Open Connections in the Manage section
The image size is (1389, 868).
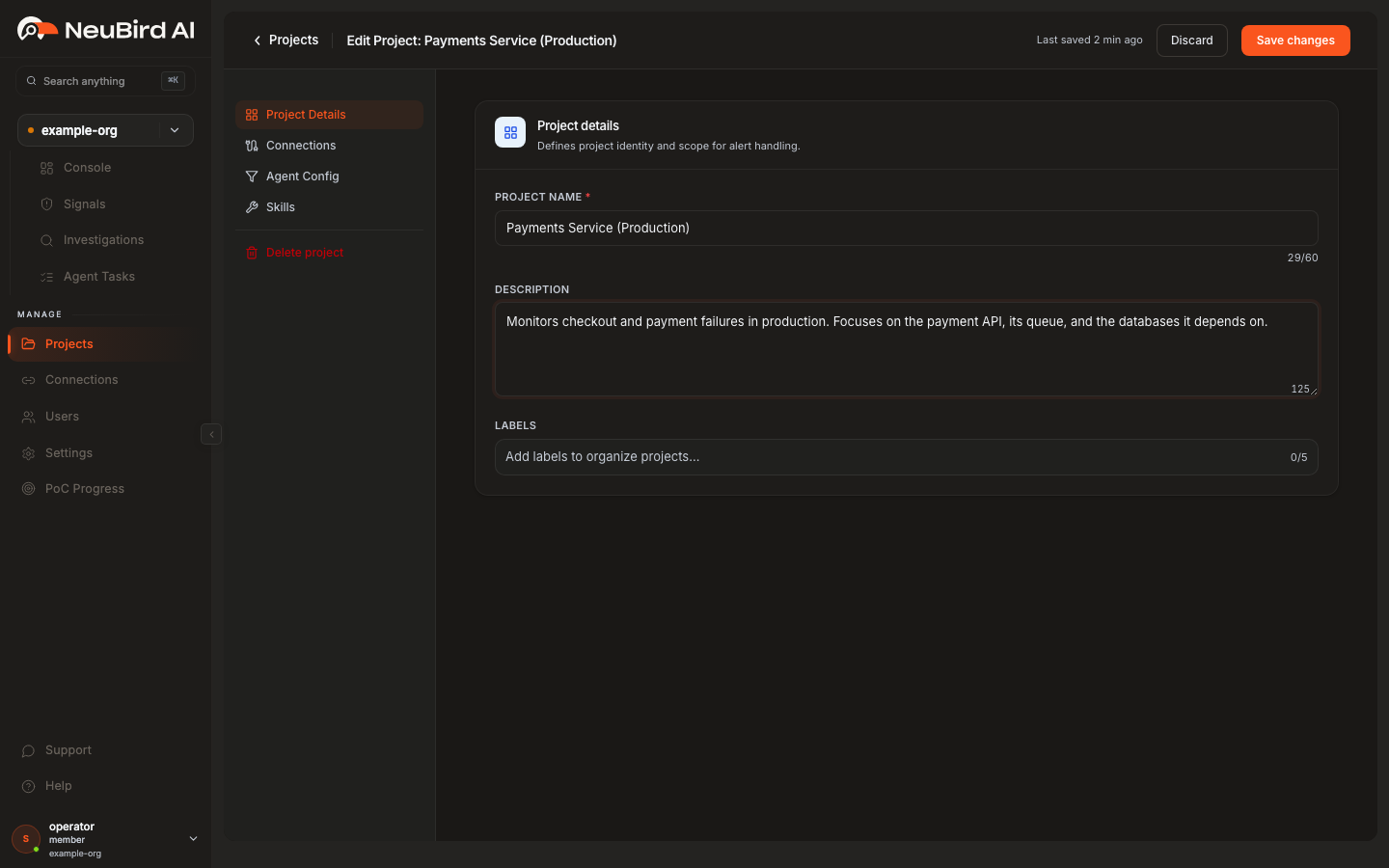(104, 380)
